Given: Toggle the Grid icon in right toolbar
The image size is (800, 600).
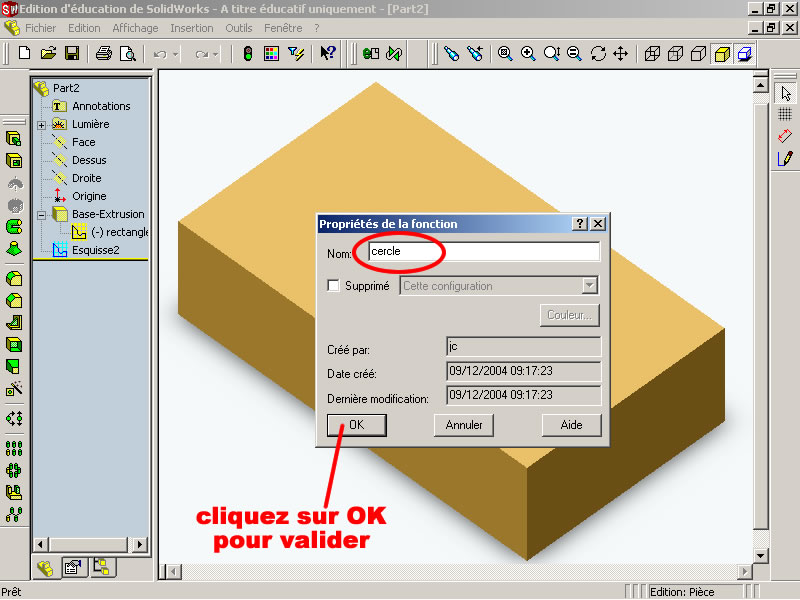Looking at the screenshot, I should 785,114.
